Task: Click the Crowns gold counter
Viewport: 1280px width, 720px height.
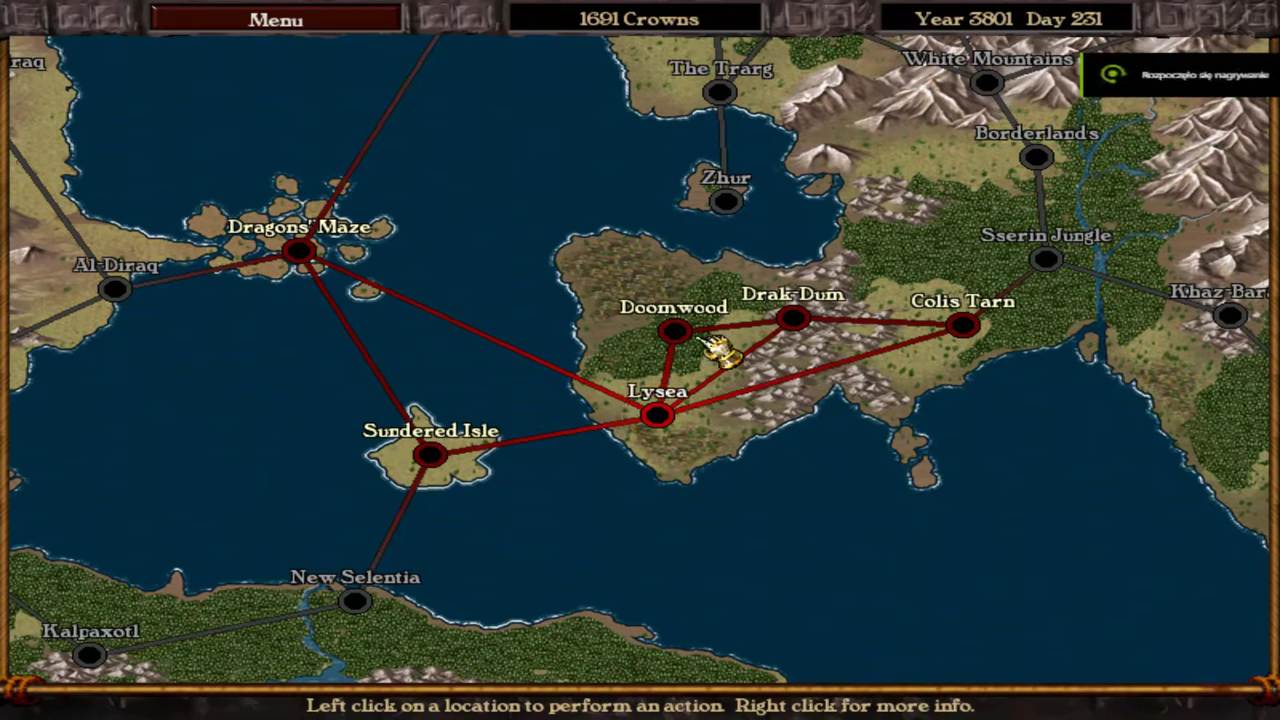Action: (638, 19)
